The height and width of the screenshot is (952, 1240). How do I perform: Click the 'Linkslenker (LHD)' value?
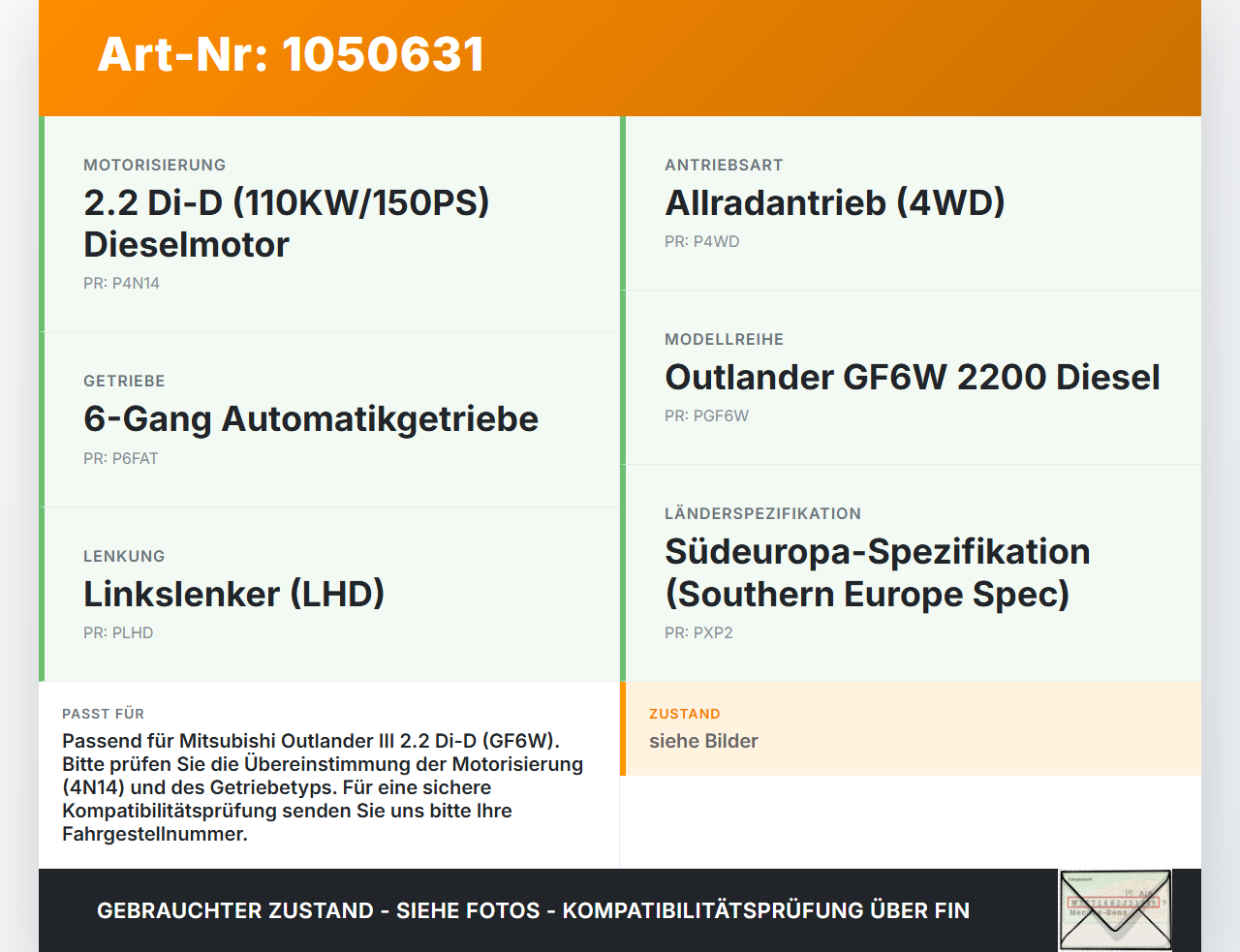(234, 594)
